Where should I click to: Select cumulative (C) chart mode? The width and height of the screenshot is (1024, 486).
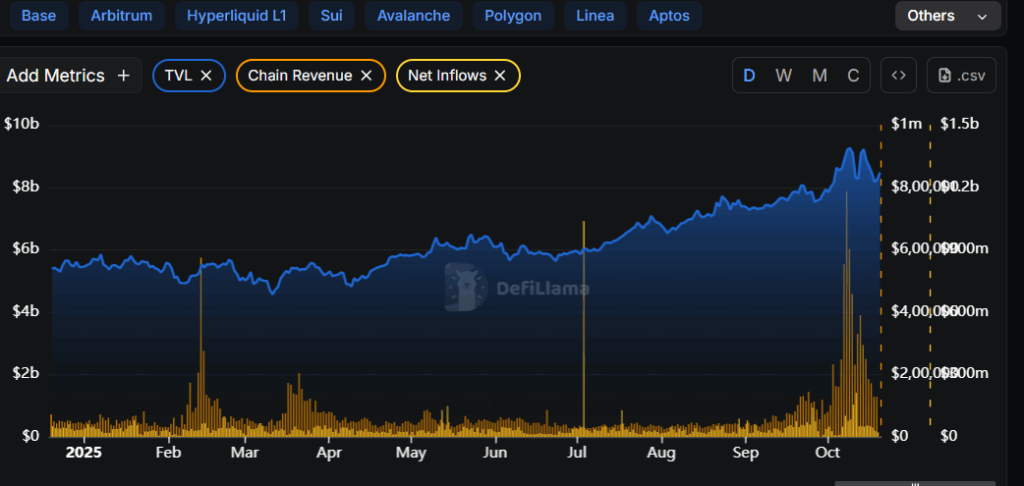pos(853,75)
